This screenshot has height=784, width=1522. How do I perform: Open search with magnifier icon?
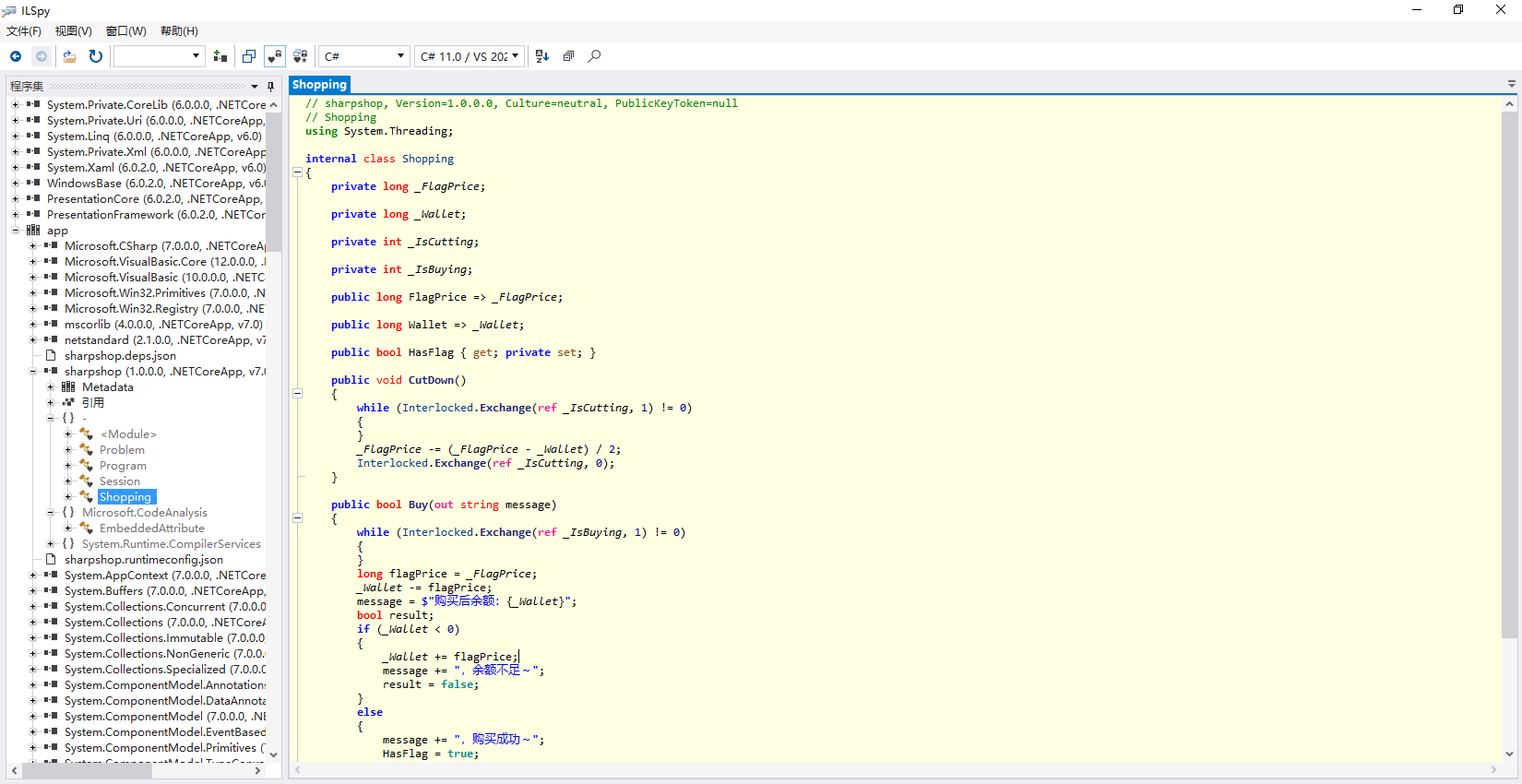594,56
